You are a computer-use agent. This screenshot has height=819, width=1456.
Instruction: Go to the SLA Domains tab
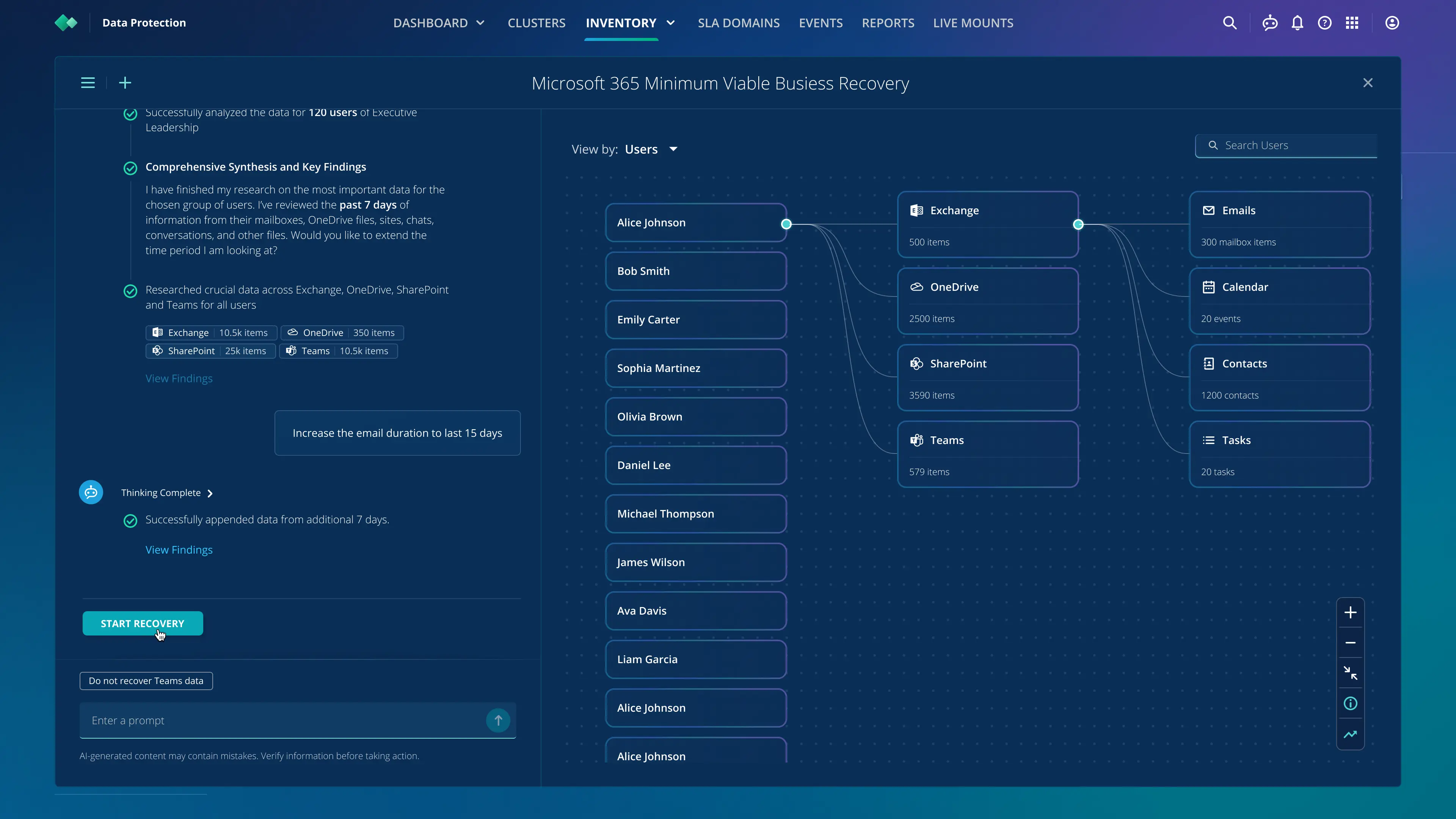738,23
